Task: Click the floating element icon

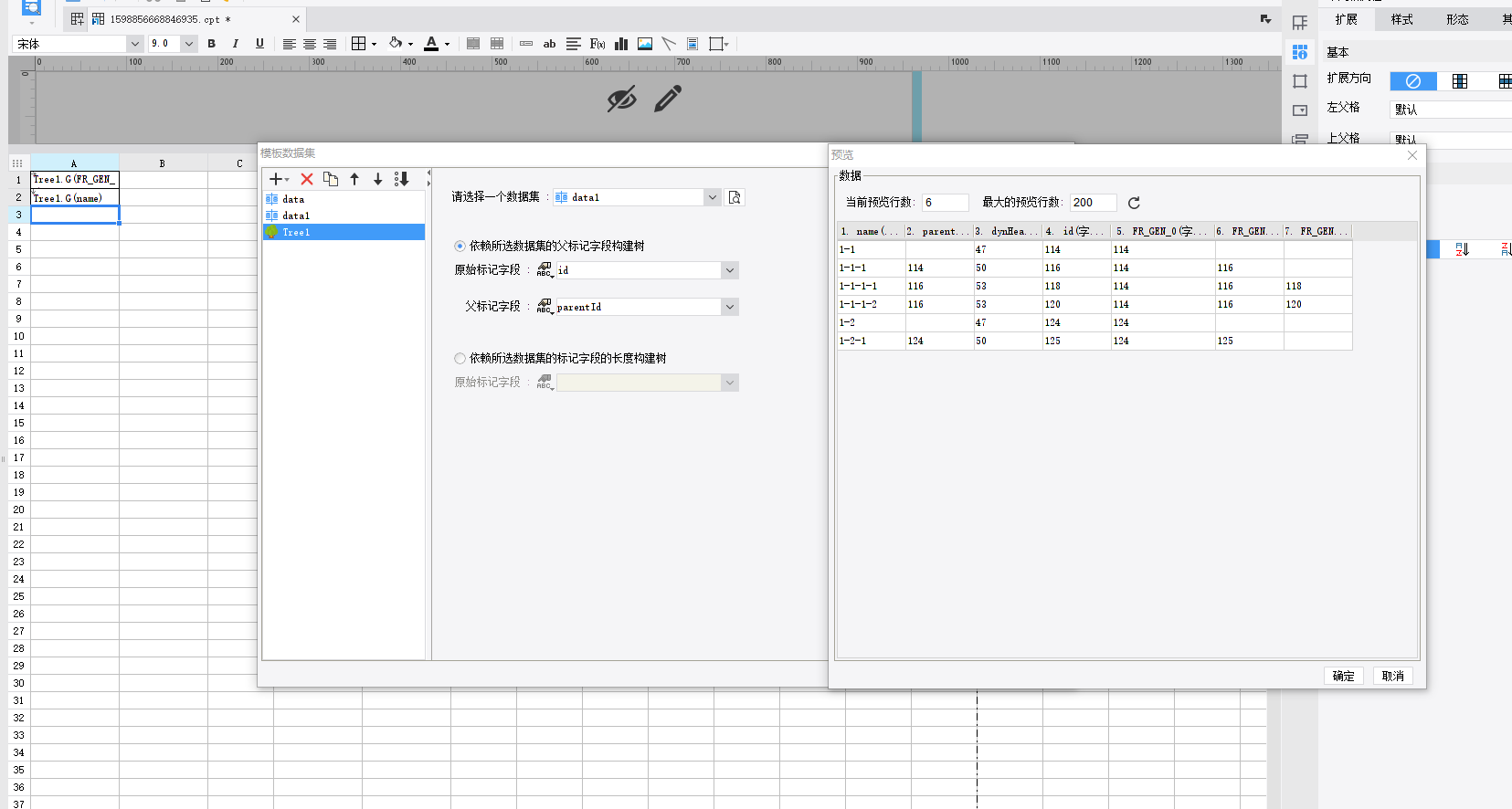Action: coord(717,44)
